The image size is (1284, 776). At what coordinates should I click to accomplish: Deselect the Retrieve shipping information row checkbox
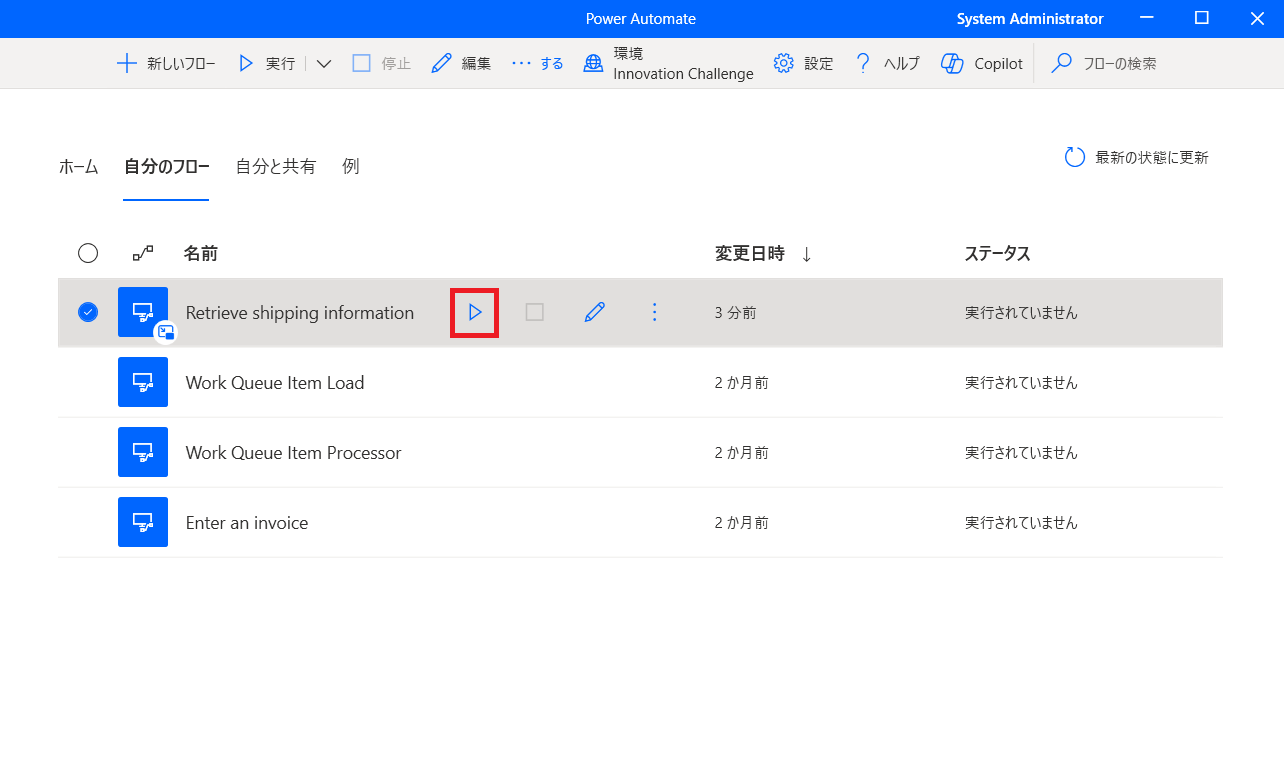point(88,312)
